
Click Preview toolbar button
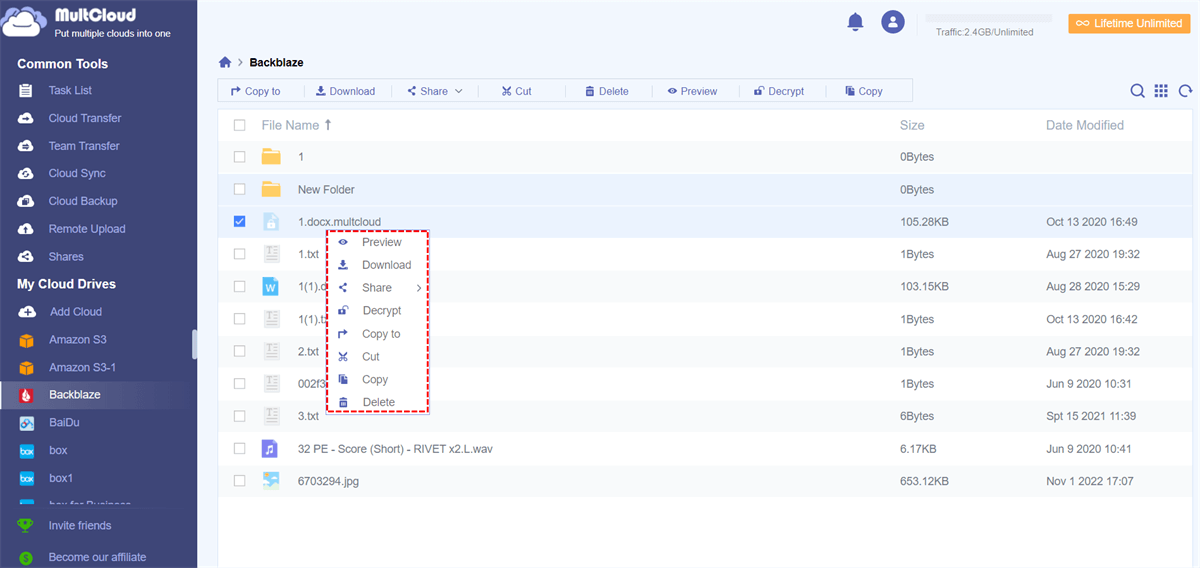point(692,91)
